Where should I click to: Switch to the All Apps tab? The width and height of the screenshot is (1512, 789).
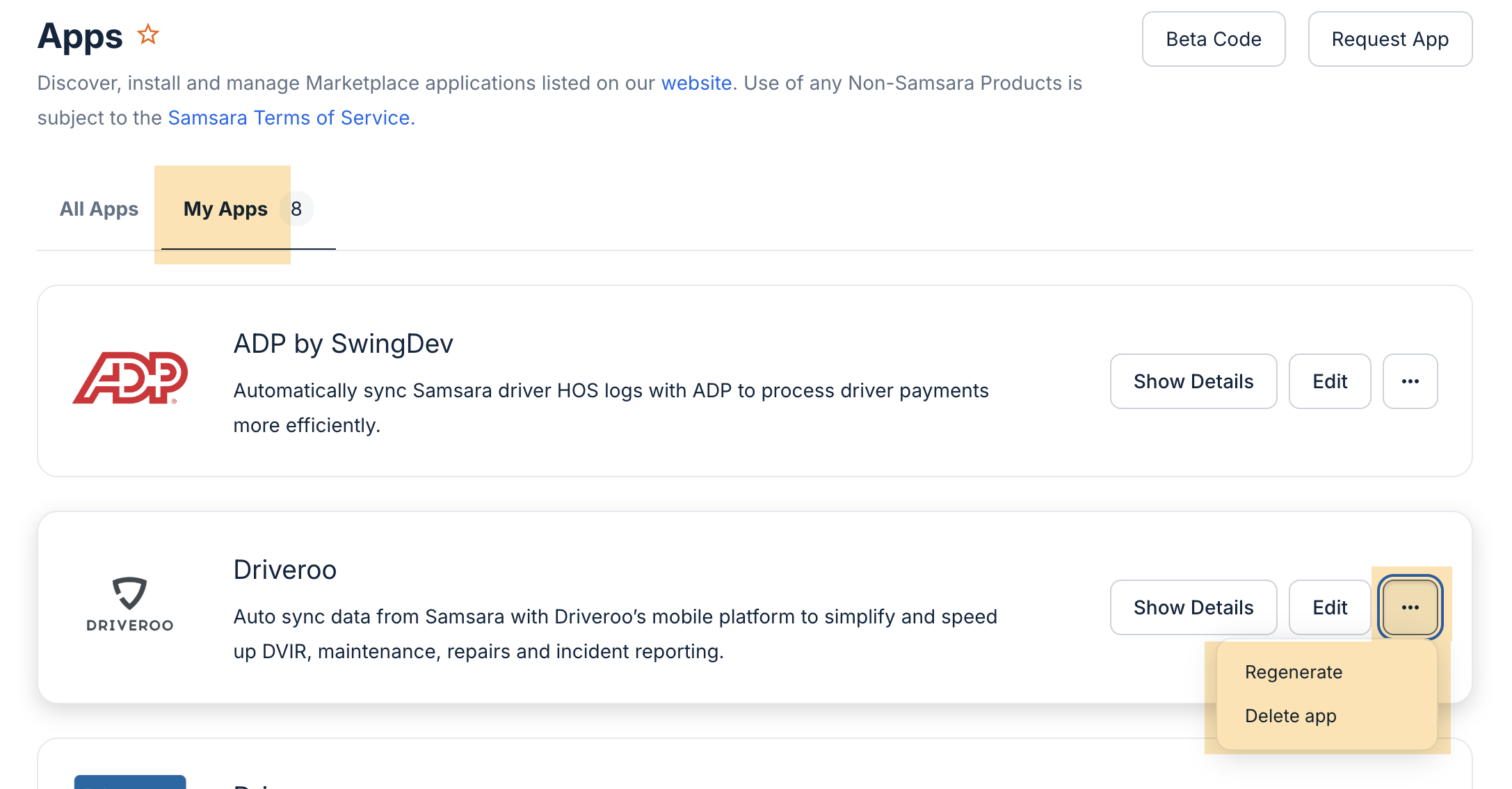99,209
